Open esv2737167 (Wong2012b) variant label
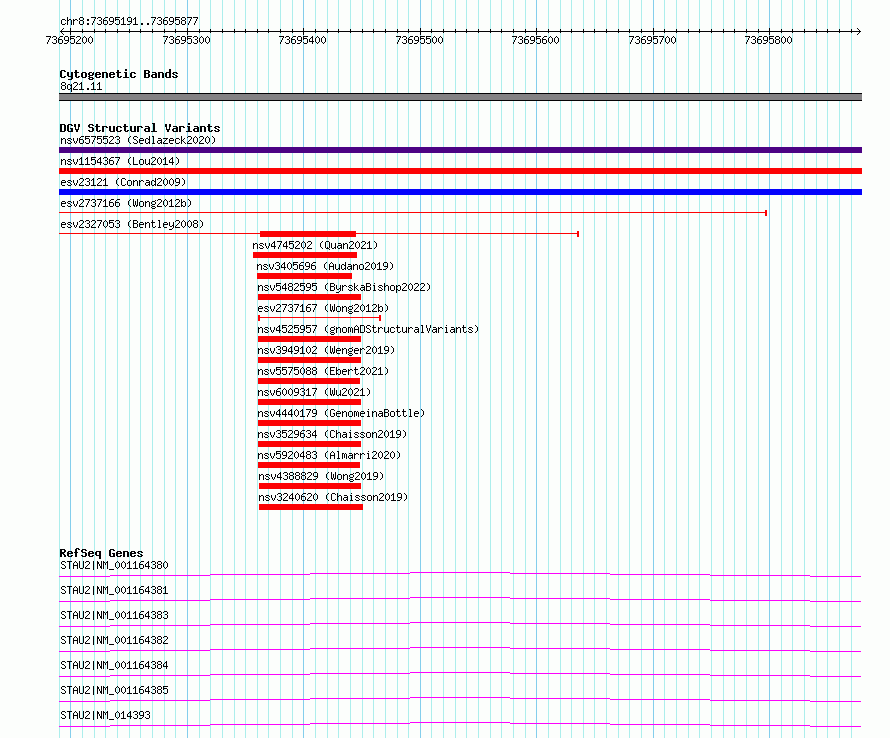Viewport: 890px width, 738px height. click(x=323, y=308)
